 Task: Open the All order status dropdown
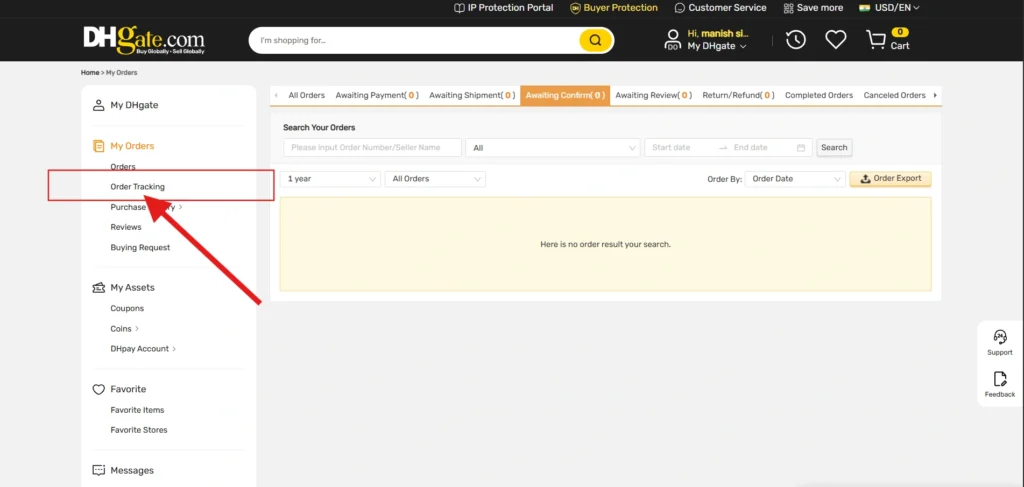click(552, 148)
